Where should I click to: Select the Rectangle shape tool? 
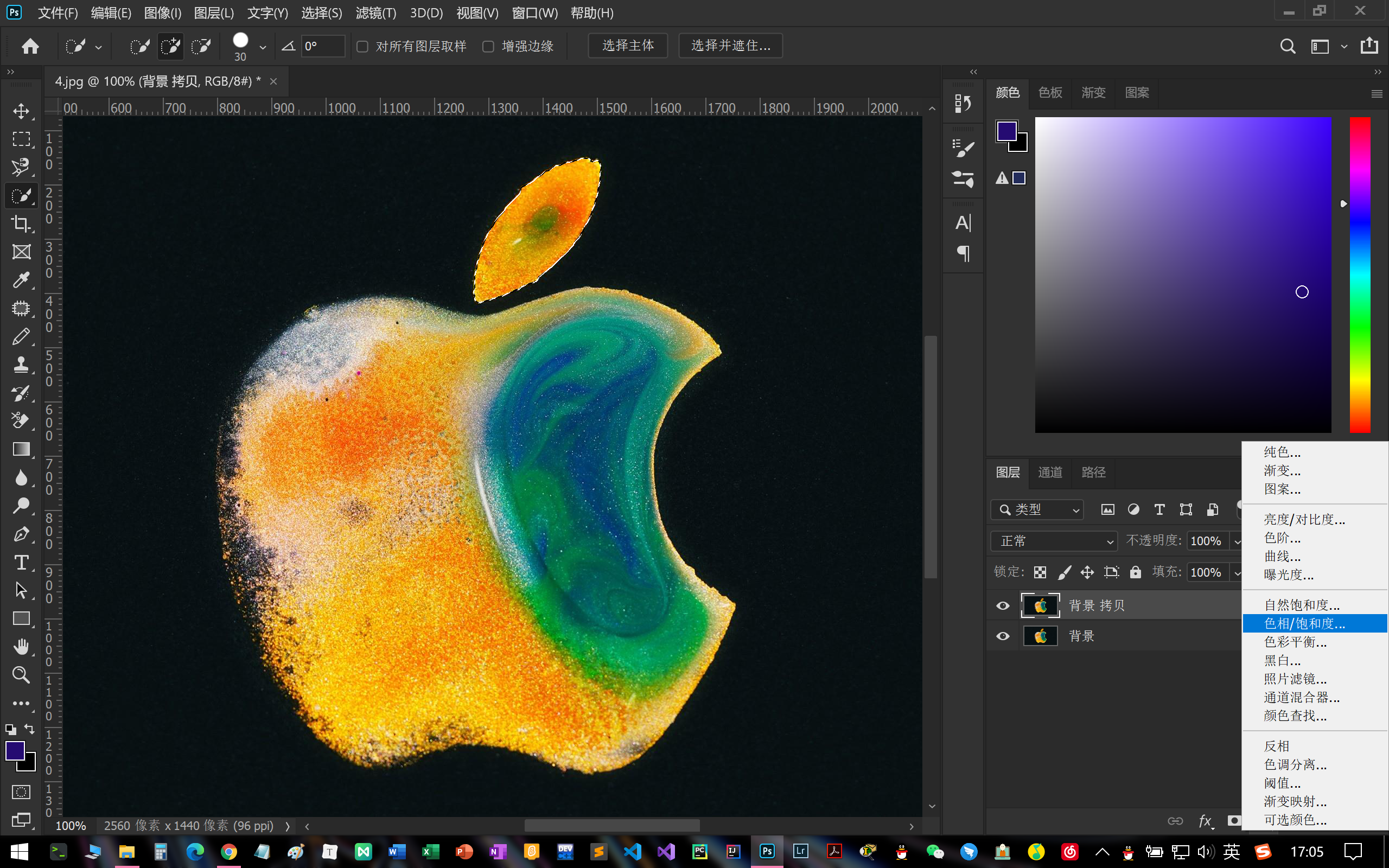pos(21,618)
